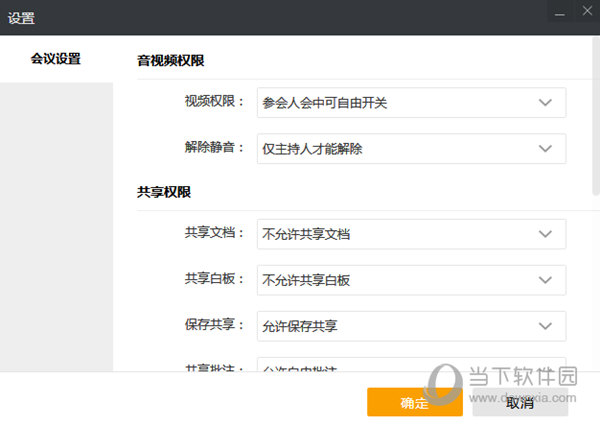The image size is (600, 426).
Task: Click the 设置 window title text
Action: click(21, 18)
